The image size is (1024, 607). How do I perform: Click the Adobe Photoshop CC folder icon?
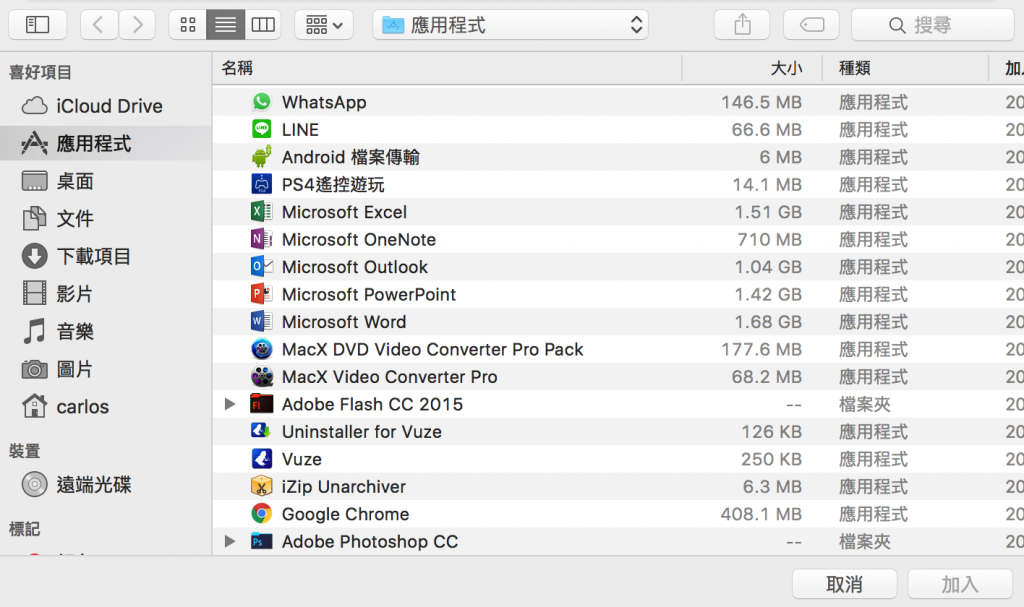point(262,541)
